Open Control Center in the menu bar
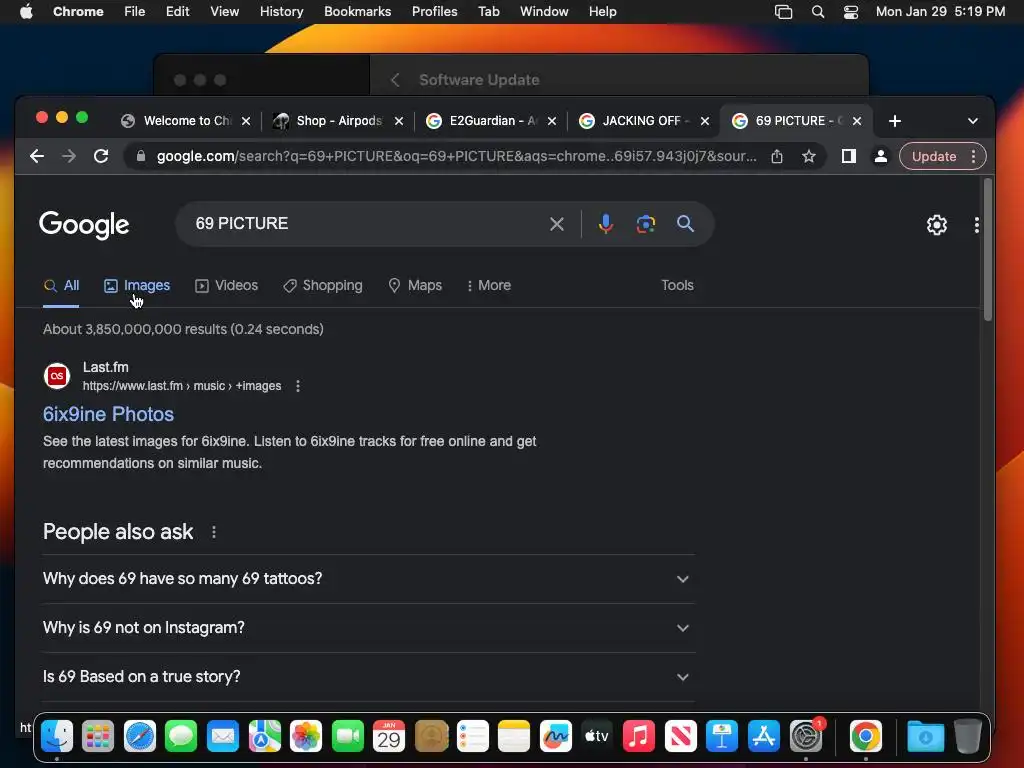Image resolution: width=1024 pixels, height=768 pixels. [x=850, y=12]
